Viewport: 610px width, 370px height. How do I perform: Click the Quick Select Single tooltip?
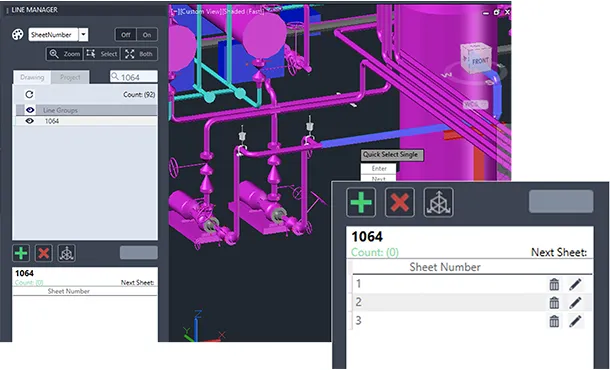(x=391, y=155)
